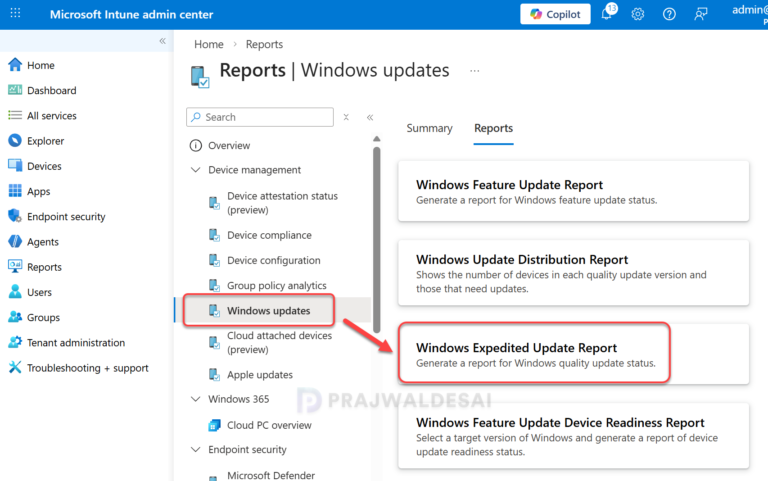Open the Settings gear icon

coord(637,14)
